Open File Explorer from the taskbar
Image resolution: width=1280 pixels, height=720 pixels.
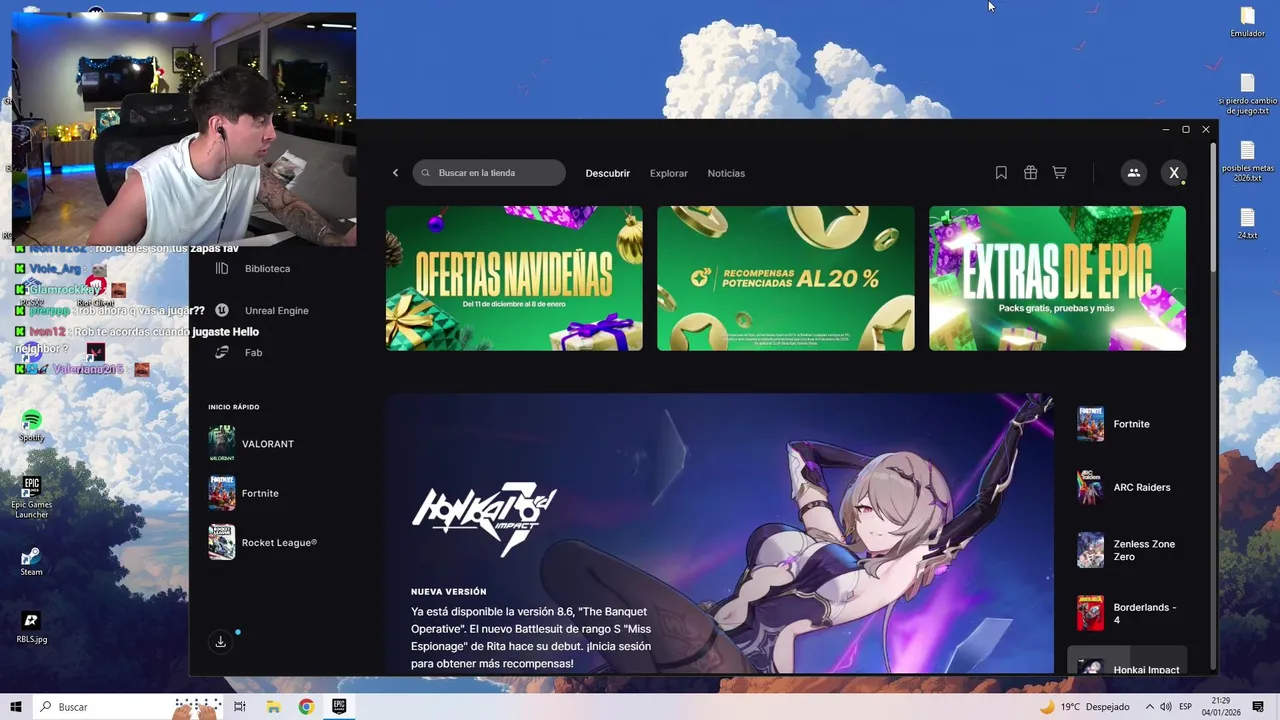point(273,707)
